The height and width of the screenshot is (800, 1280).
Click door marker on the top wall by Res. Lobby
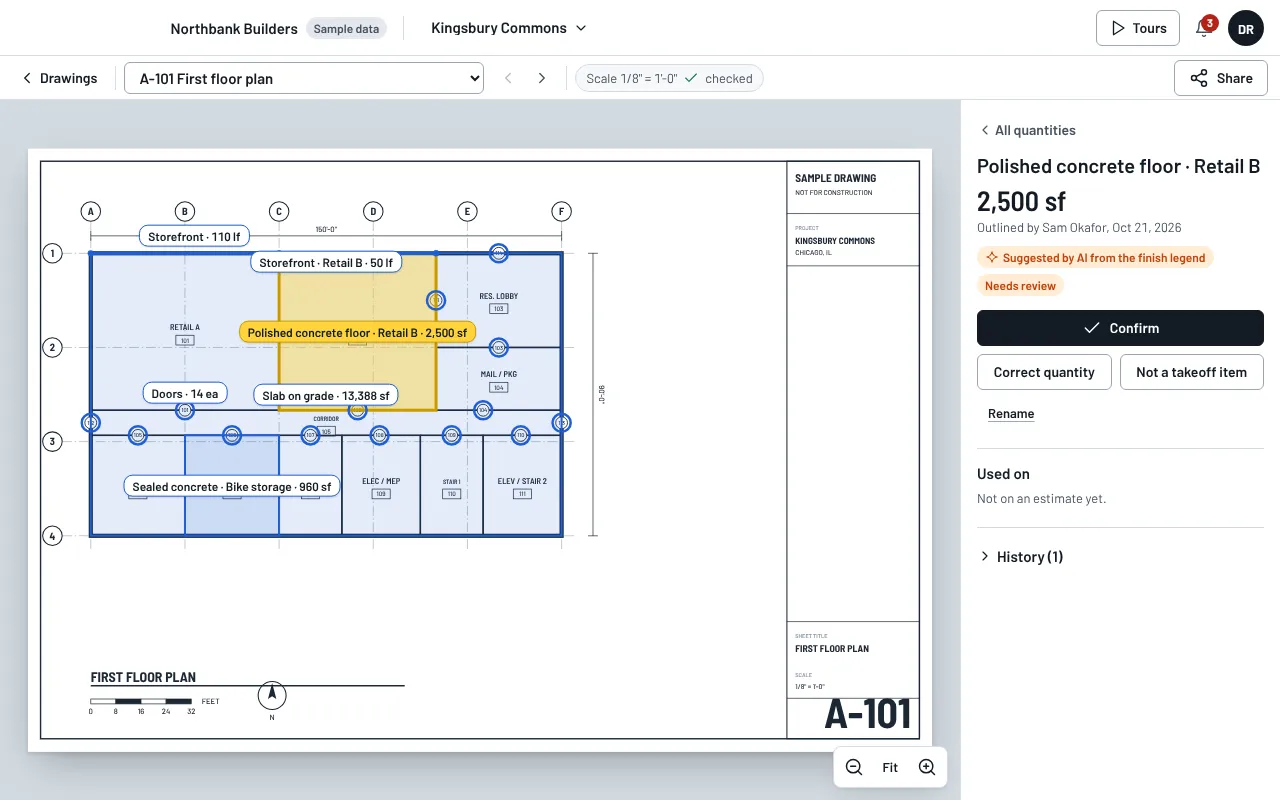(x=499, y=253)
